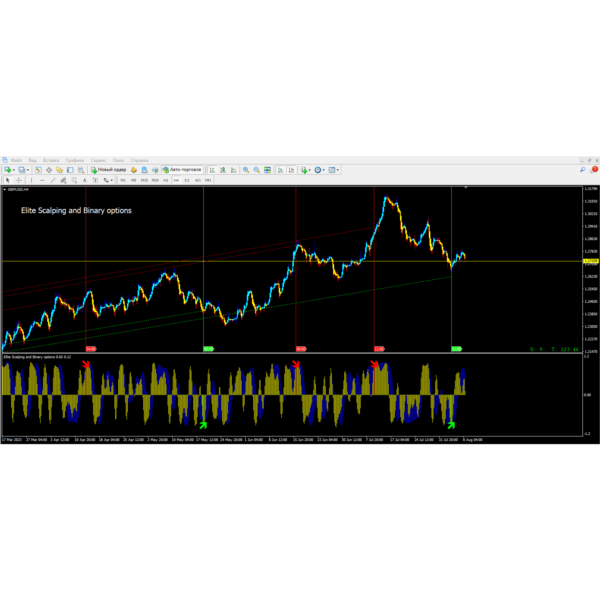Image resolution: width=600 pixels, height=600 pixels.
Task: Switch to M5 timeframe
Action: pos(134,180)
